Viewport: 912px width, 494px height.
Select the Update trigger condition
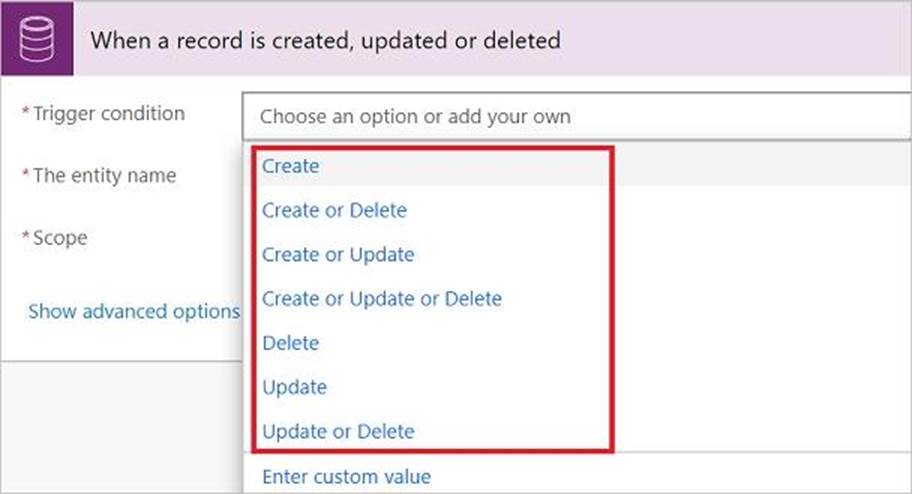click(294, 386)
